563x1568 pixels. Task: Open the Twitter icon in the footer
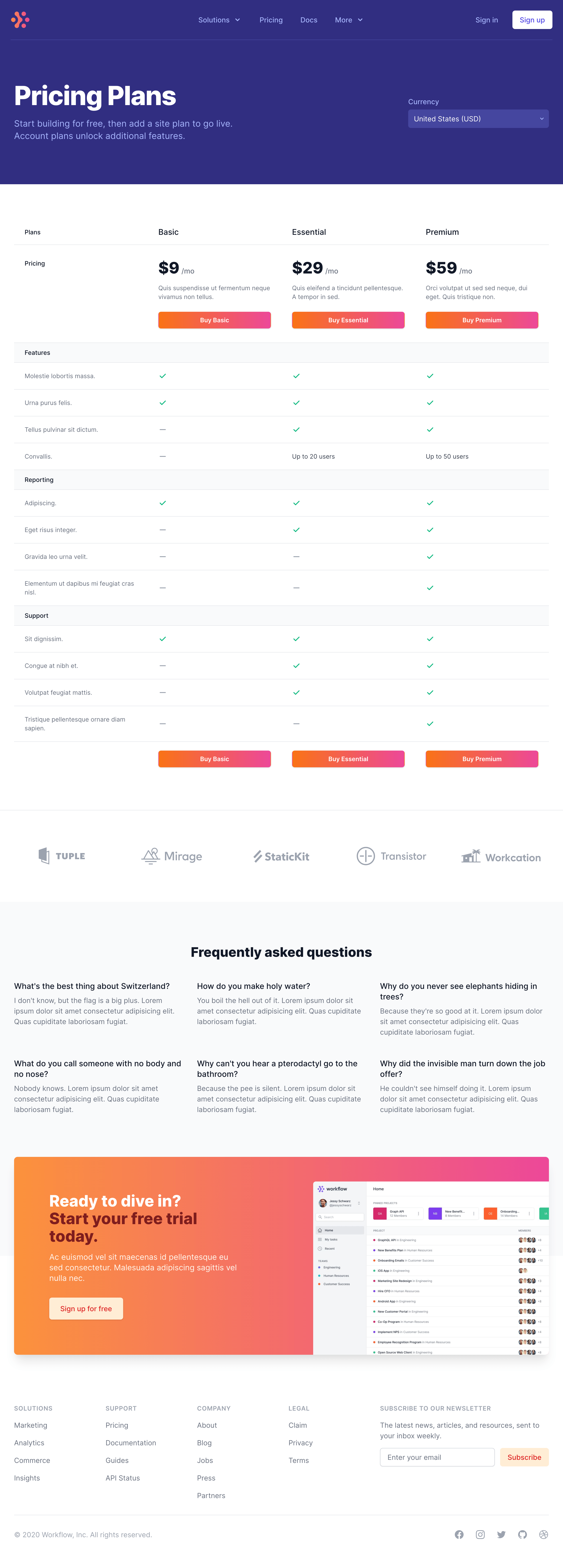point(501,1535)
